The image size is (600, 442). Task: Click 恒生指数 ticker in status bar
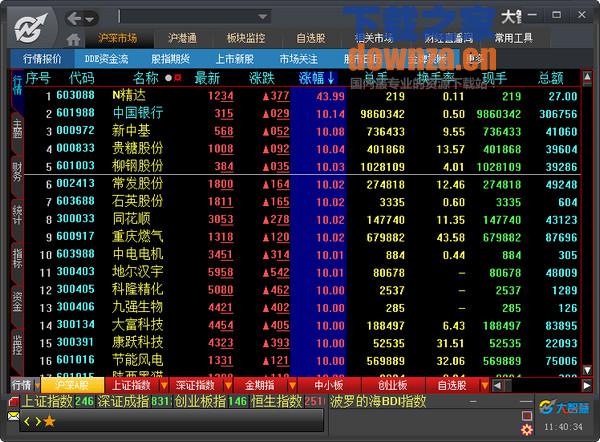(x=288, y=401)
